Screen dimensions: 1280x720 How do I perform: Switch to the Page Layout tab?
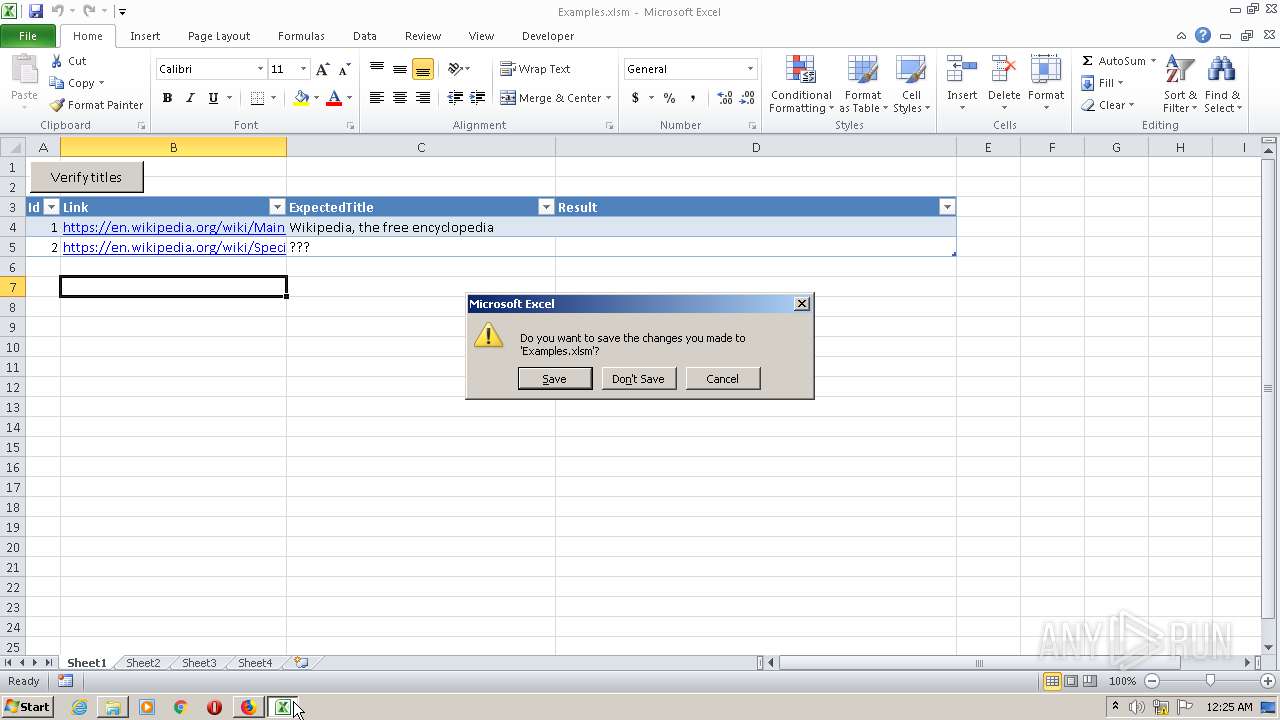(x=219, y=36)
